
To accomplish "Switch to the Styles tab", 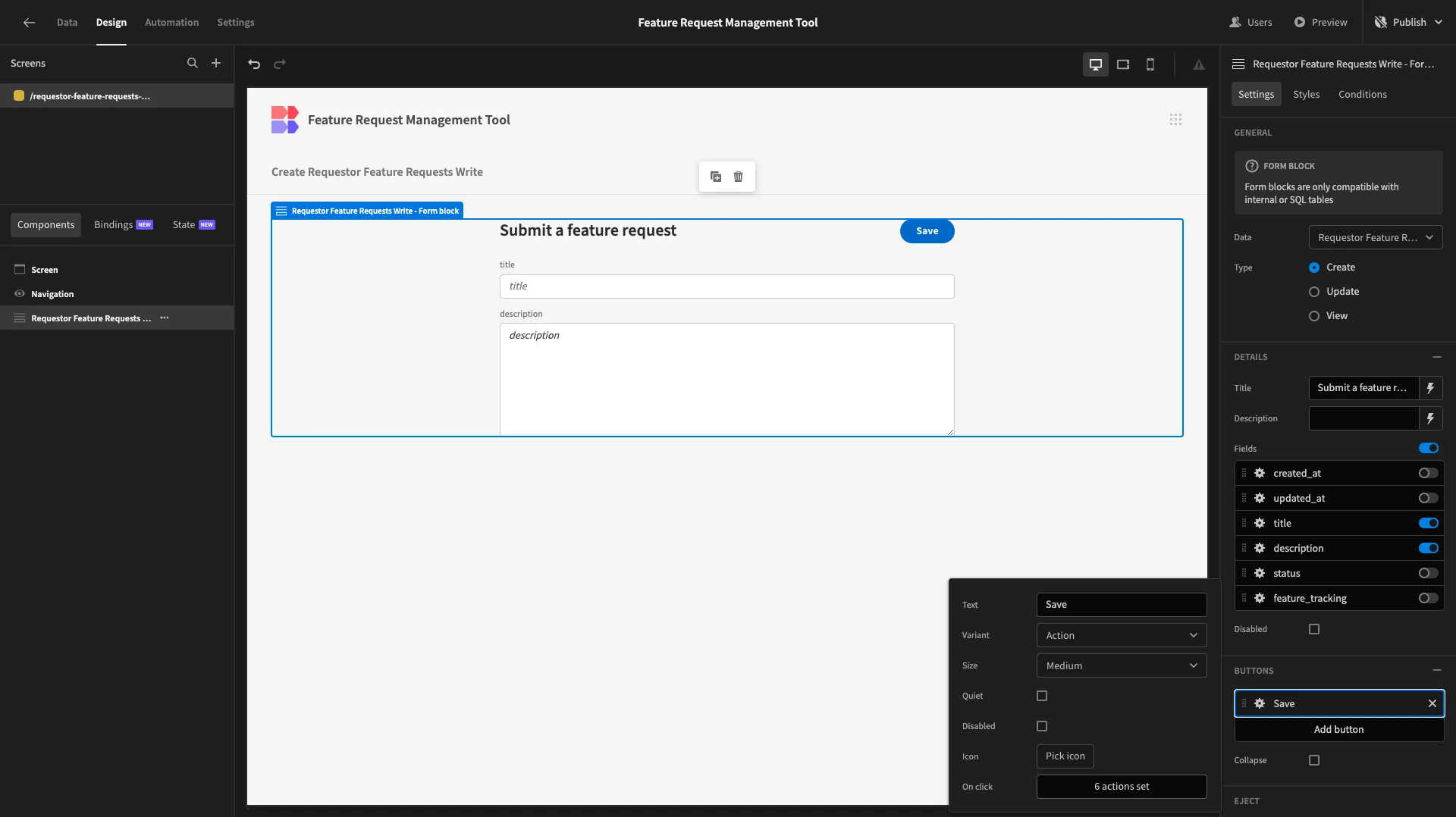I will 1306,95.
